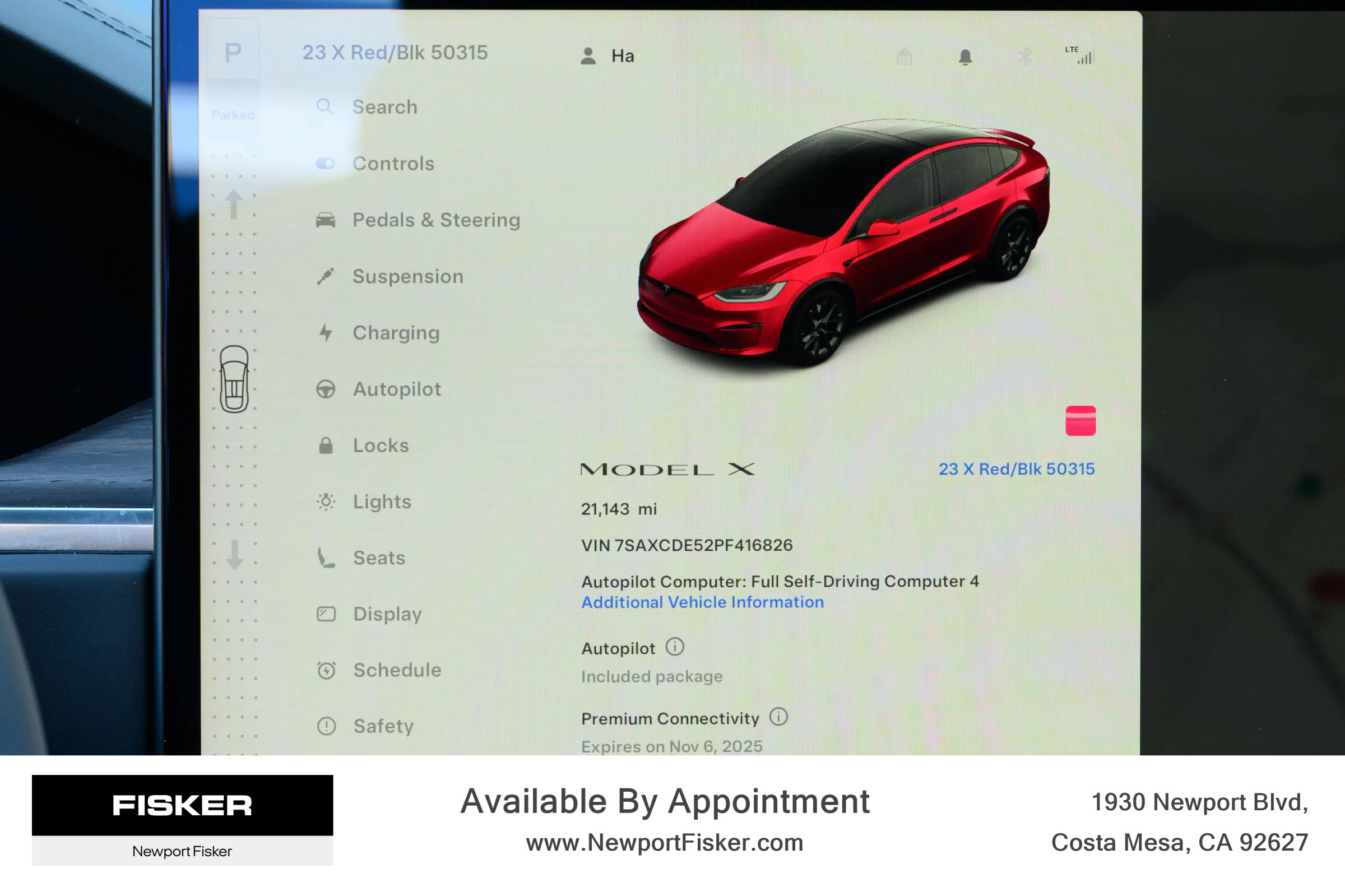Click the Premium Connectivity info icon

(x=778, y=717)
